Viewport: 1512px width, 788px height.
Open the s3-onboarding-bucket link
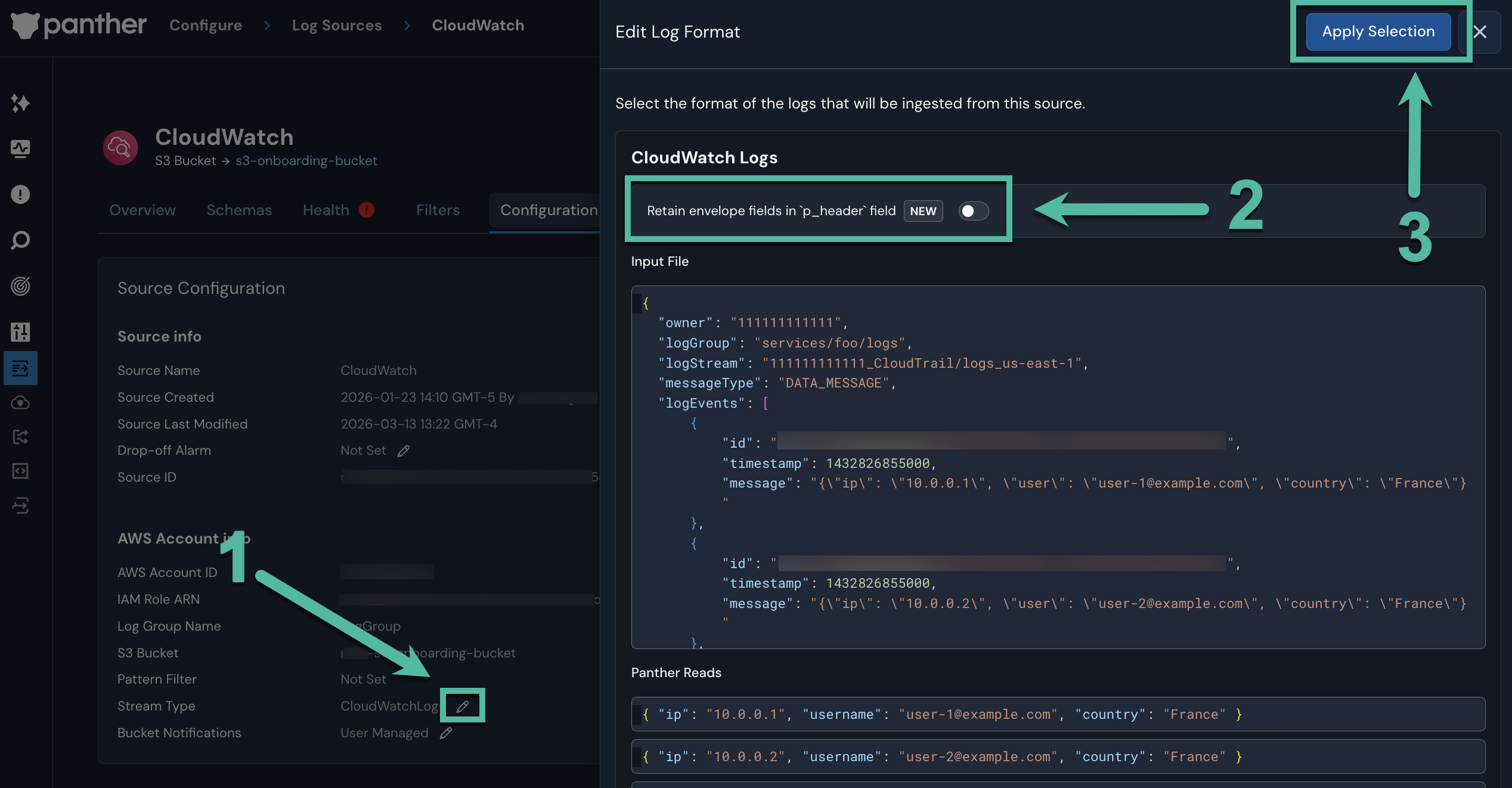[306, 161]
